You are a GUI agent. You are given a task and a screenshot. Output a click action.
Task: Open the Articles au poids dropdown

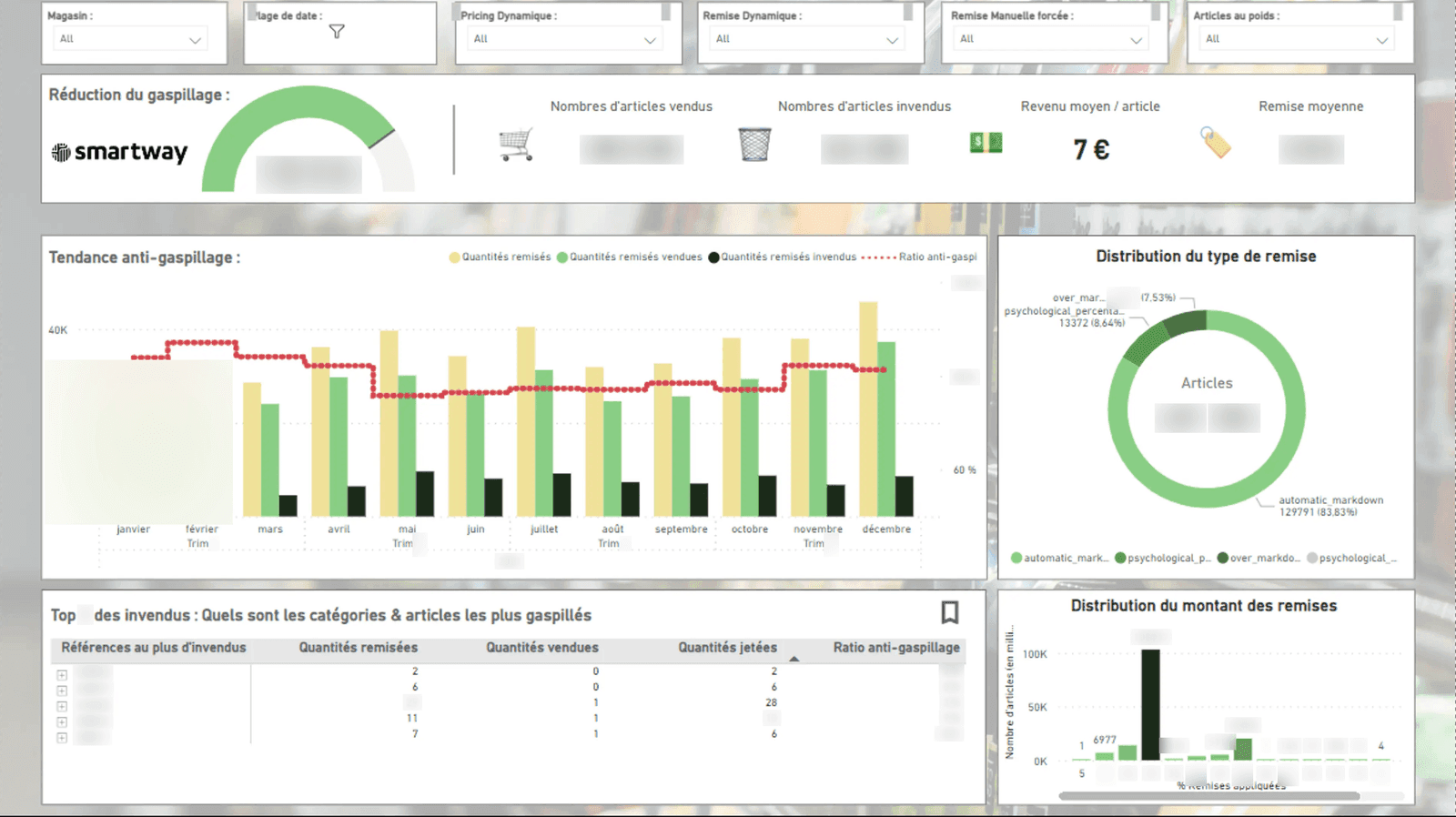[x=1297, y=39]
